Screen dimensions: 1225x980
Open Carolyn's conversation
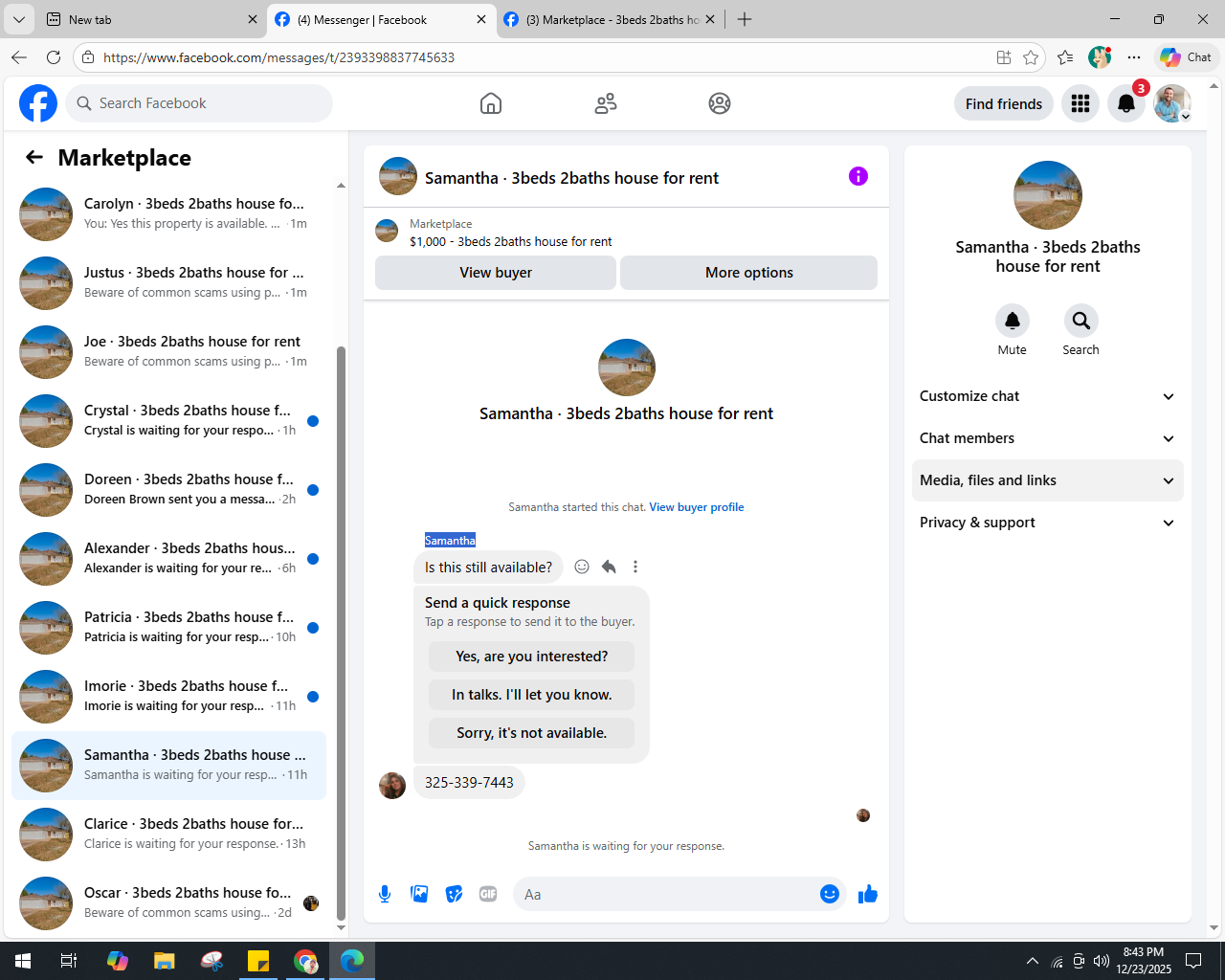point(168,214)
